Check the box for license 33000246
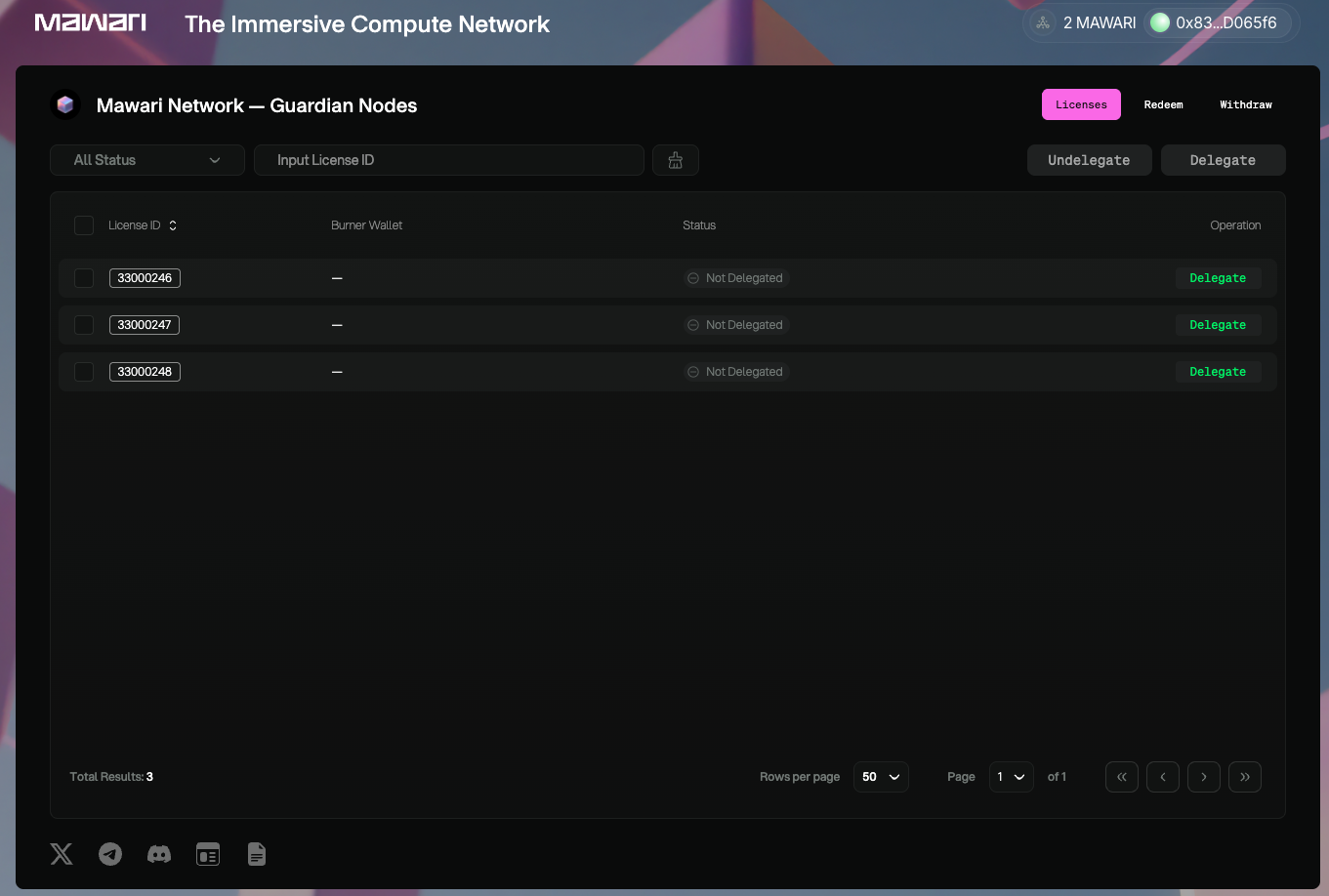Screen dimensions: 1329x896 84,278
